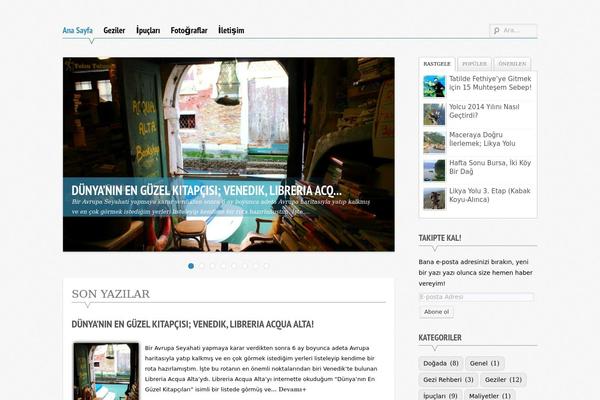Open the Doğada (8) category
The image size is (600, 400).
(x=441, y=363)
